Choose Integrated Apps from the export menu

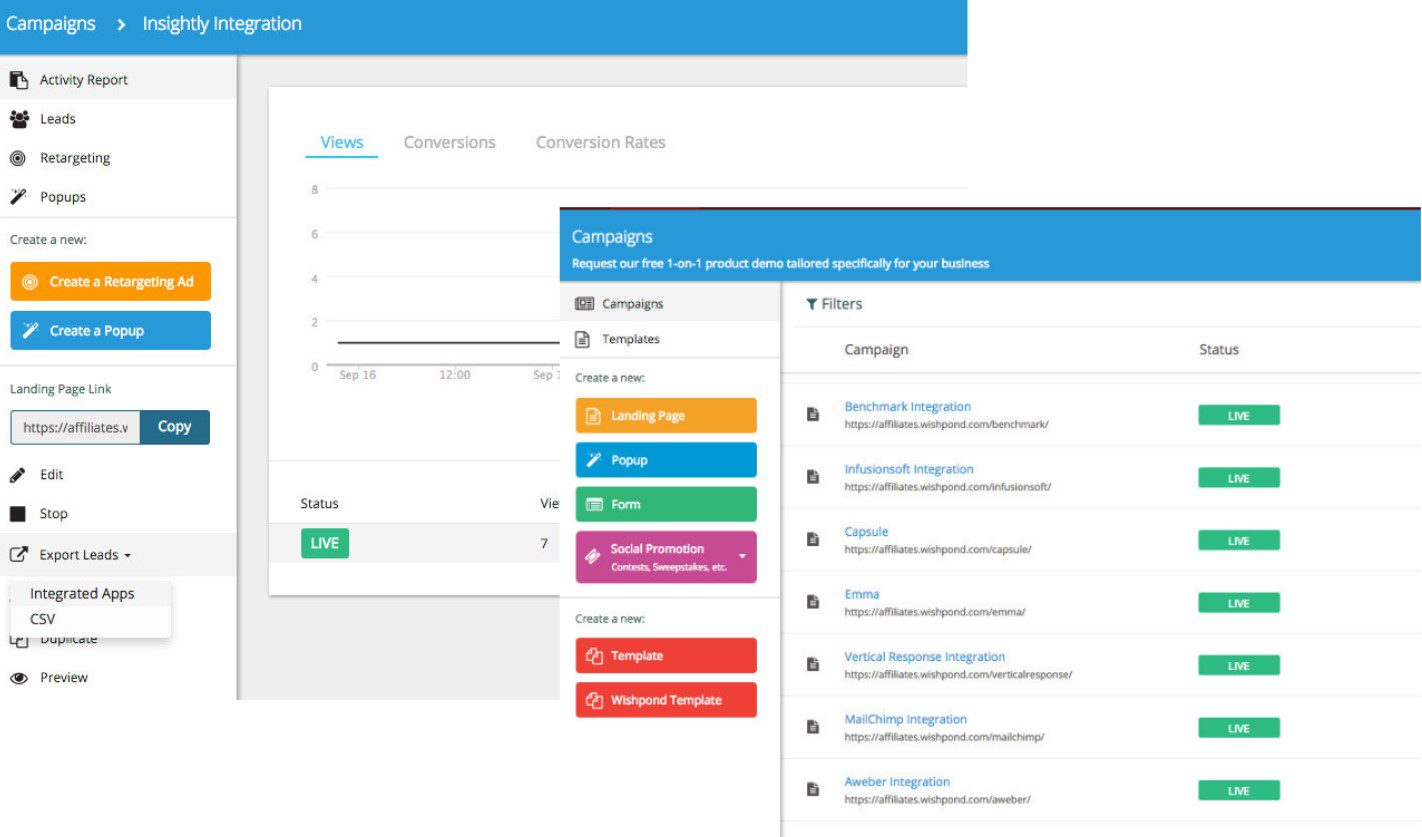click(x=82, y=594)
